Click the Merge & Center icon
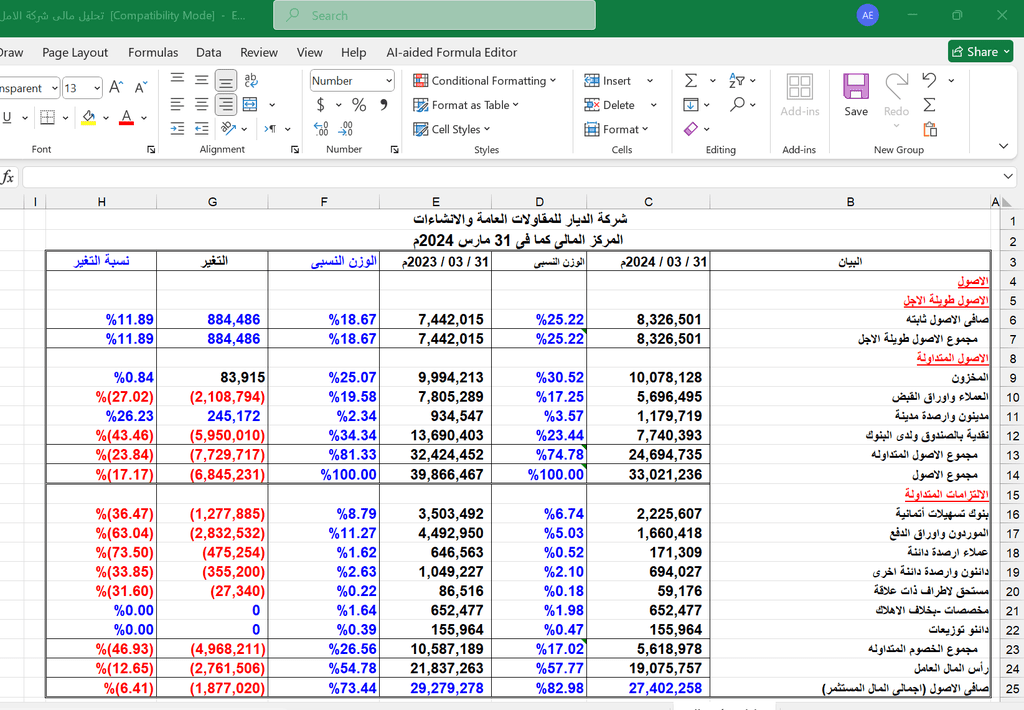The height and width of the screenshot is (710, 1024). point(251,104)
